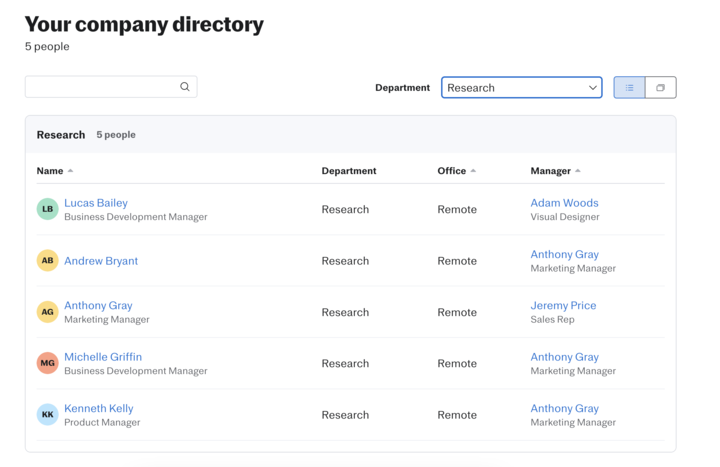Click the 'Your company directory' heading
The image size is (720, 467).
144,24
